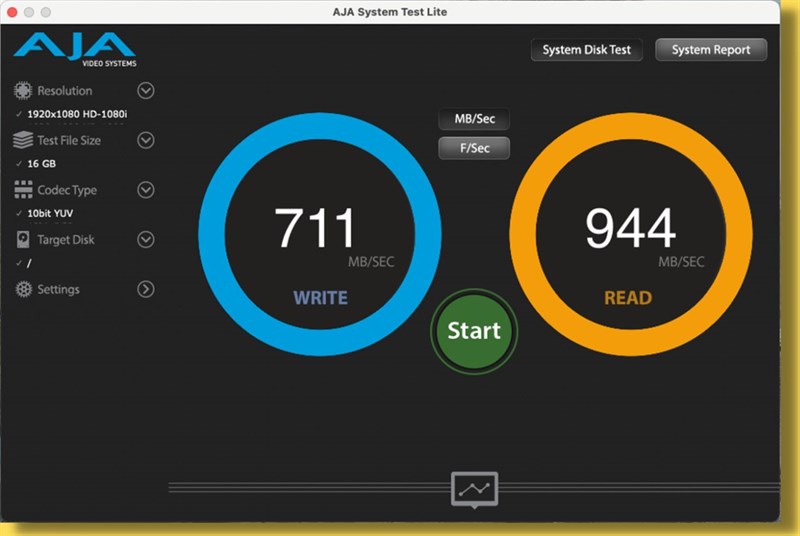This screenshot has height=536, width=800.
Task: Select the 1920x1080 HD-1080i resolution value
Action: 77,114
